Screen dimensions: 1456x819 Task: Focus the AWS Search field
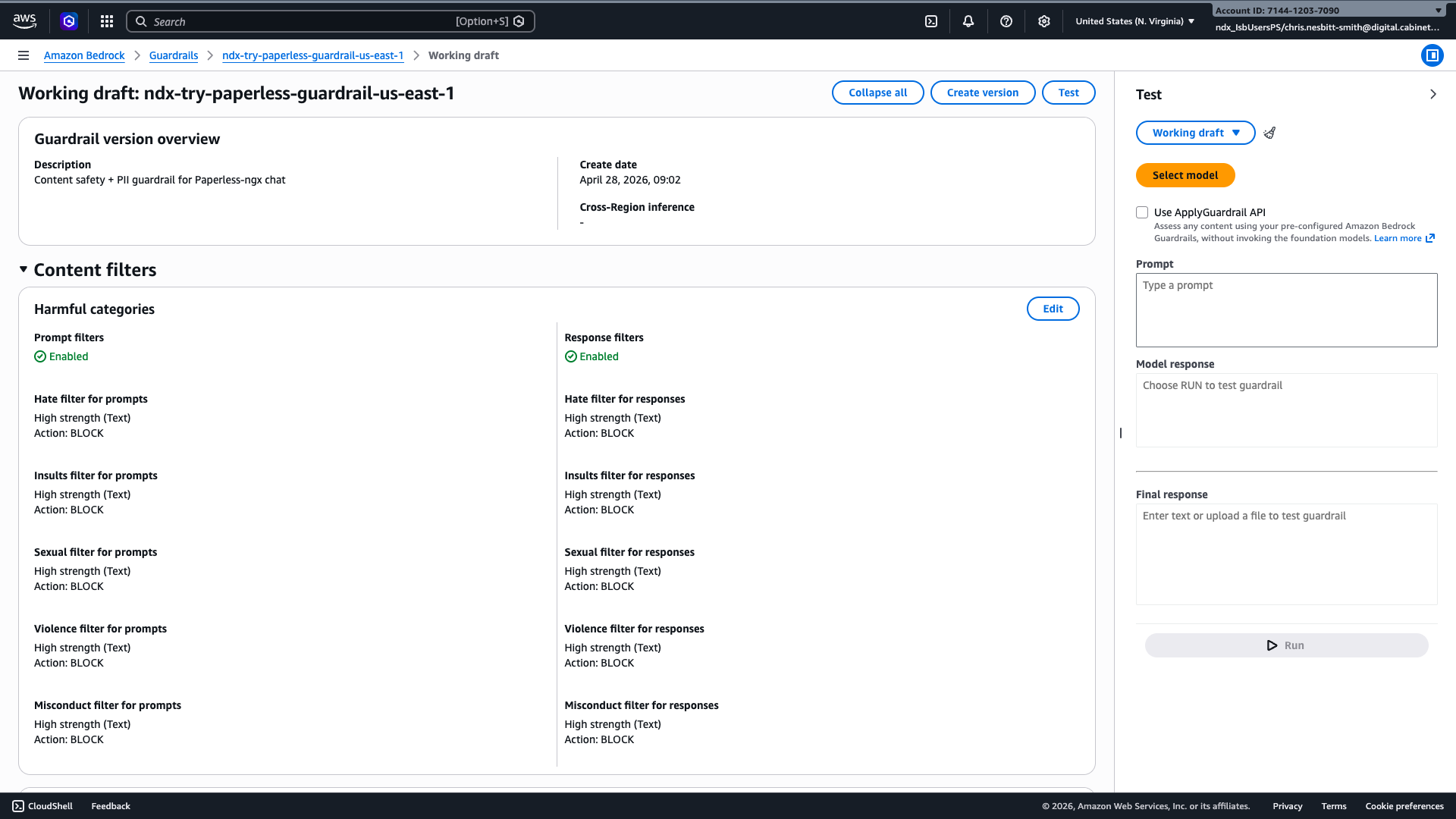[x=331, y=21]
